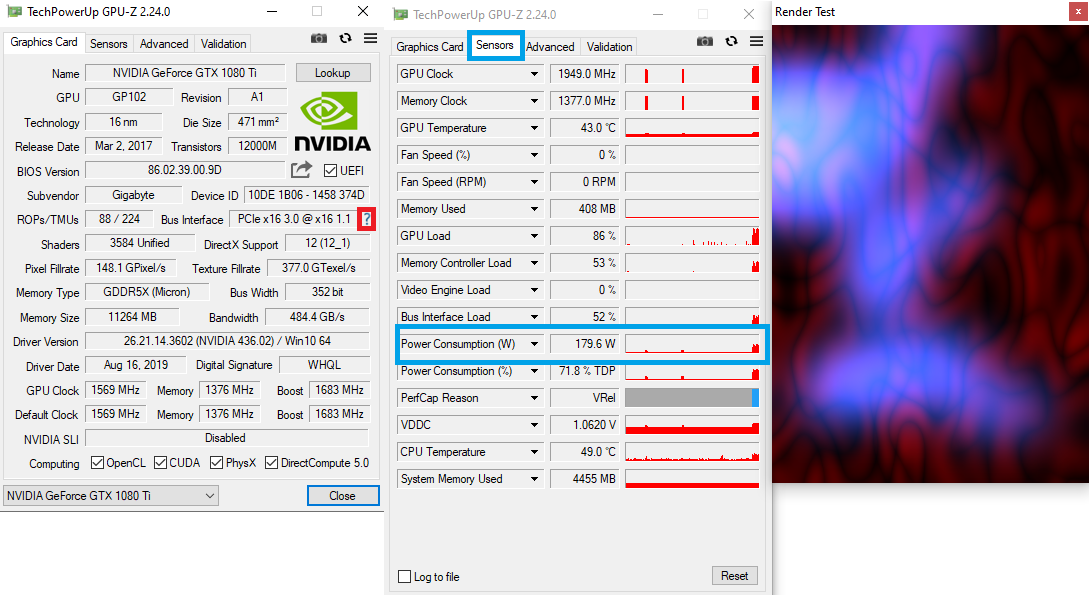Switch to Validation tab in left window
This screenshot has height=596, width=1090.
tap(223, 44)
